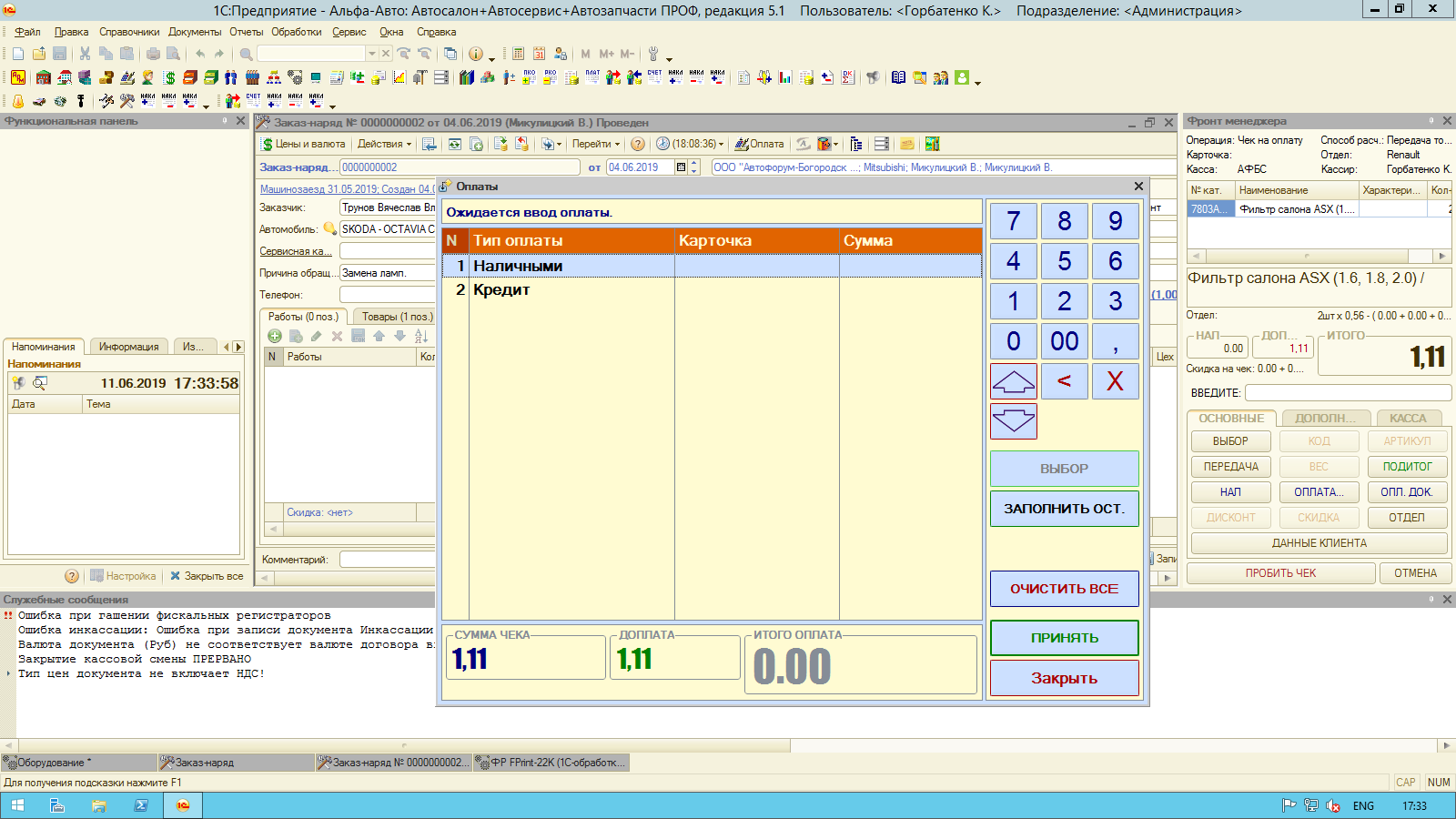Select the Кредит payment type row
Screen dimensions: 1456x819
(x=712, y=289)
